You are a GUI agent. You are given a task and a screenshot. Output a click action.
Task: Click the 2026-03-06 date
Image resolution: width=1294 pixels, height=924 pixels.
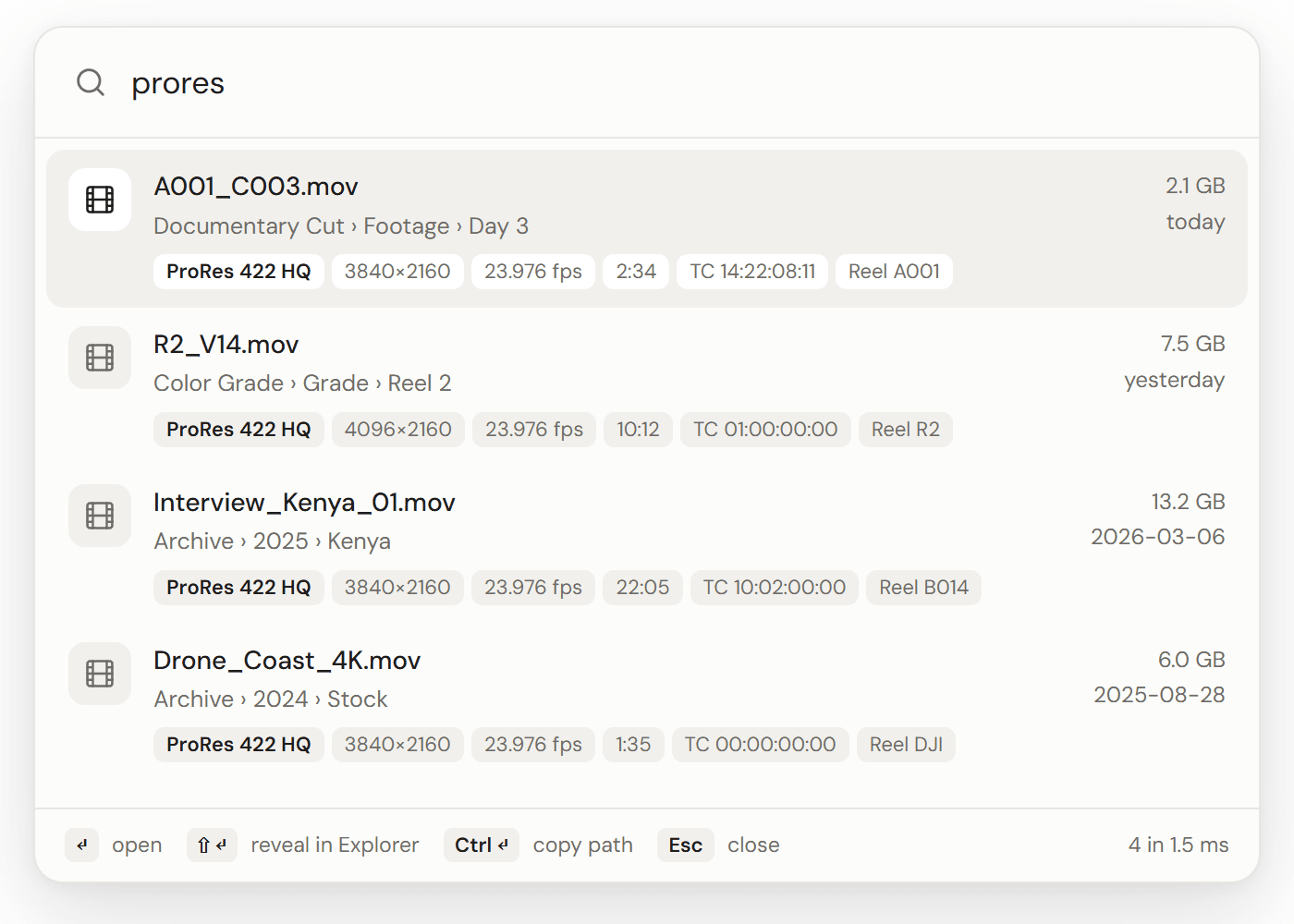[x=1157, y=537]
